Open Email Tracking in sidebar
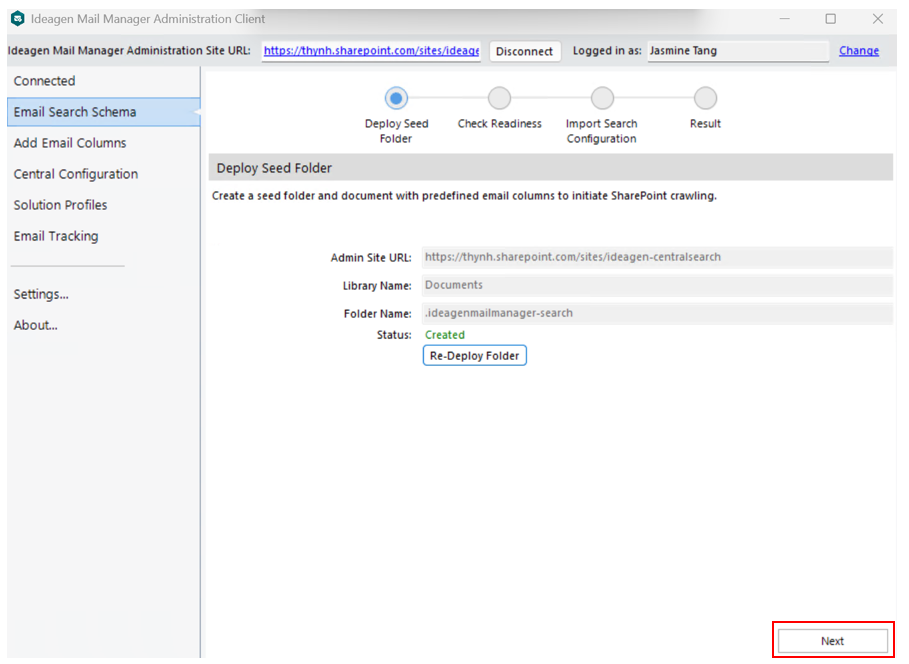This screenshot has height=664, width=909. pyautogui.click(x=56, y=236)
